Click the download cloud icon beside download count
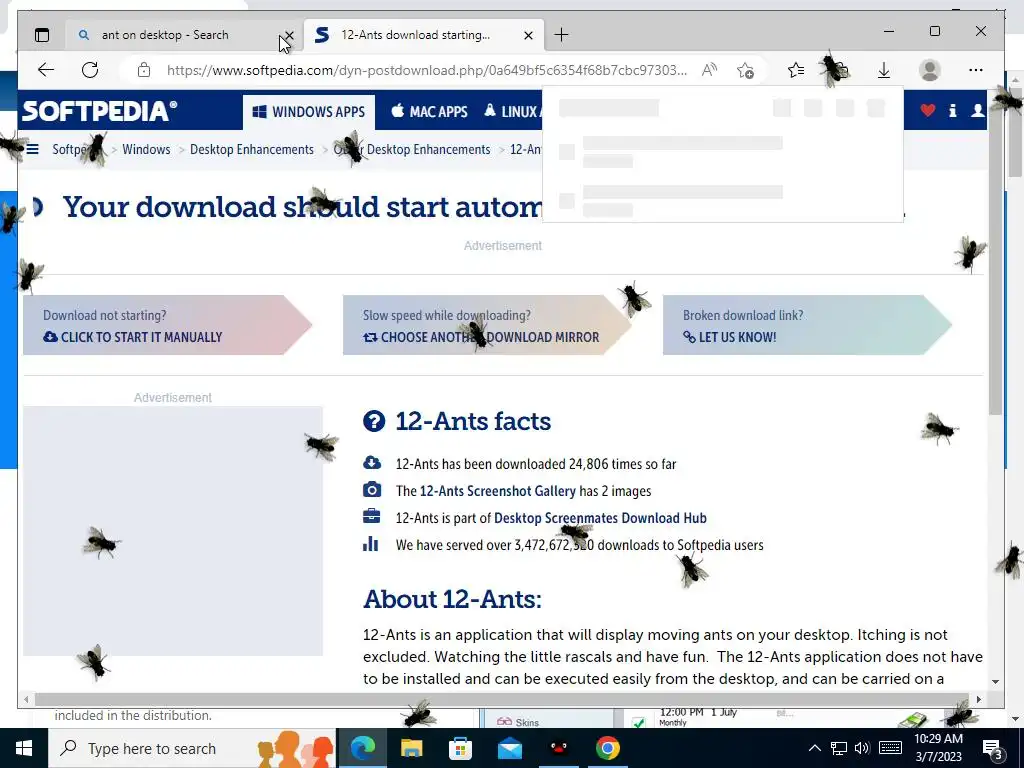The image size is (1024, 768). coord(372,463)
